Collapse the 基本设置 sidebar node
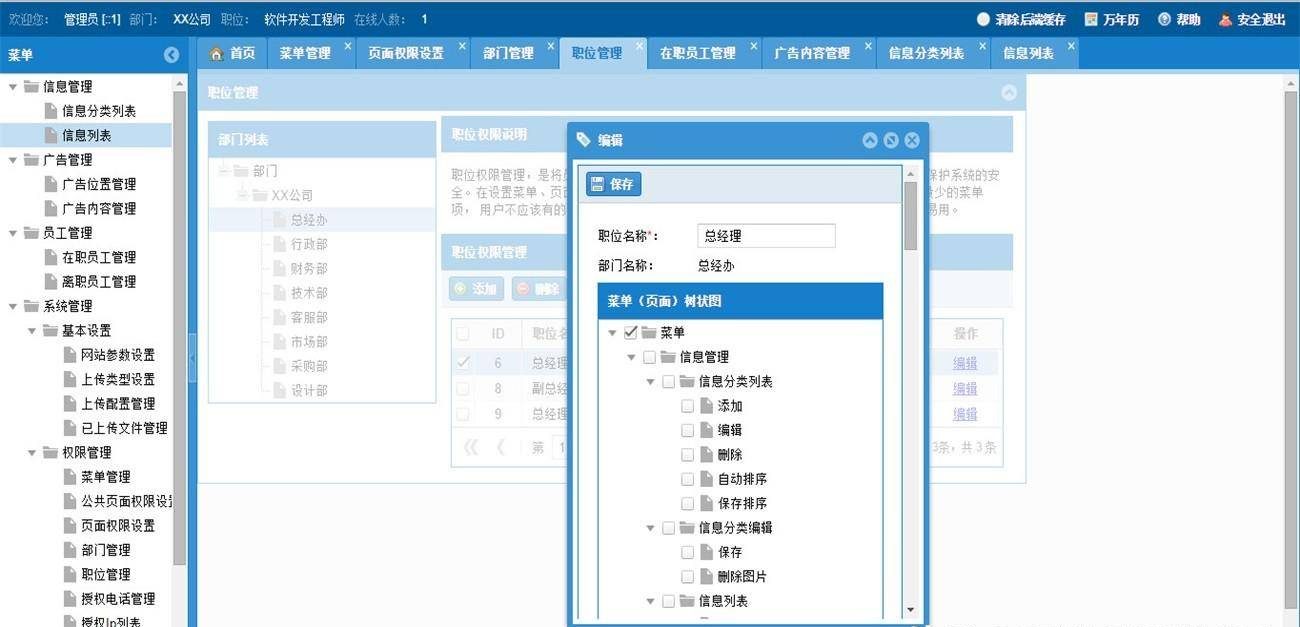This screenshot has height=627, width=1300. point(32,331)
